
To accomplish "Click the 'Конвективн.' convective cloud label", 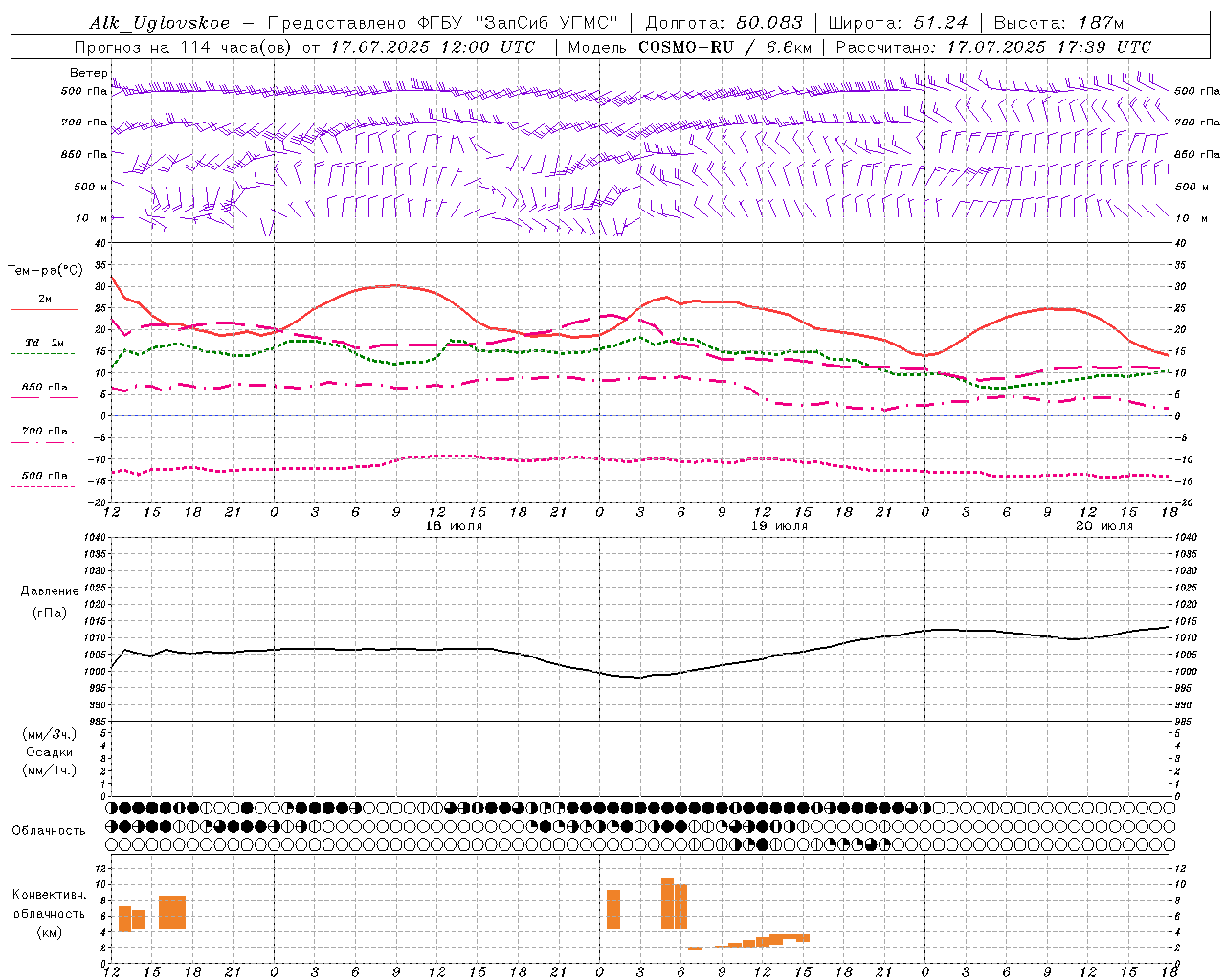I will click(x=50, y=895).
